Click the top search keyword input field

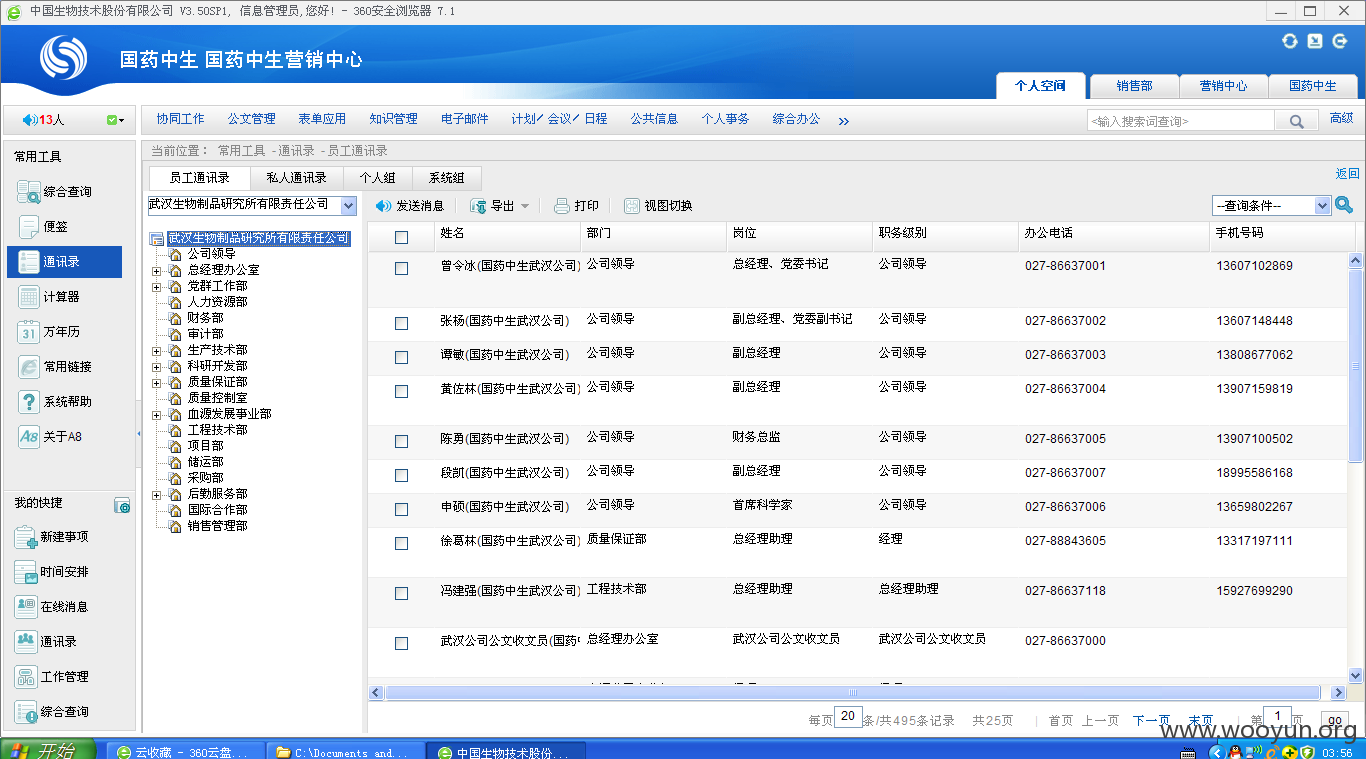(x=1180, y=121)
